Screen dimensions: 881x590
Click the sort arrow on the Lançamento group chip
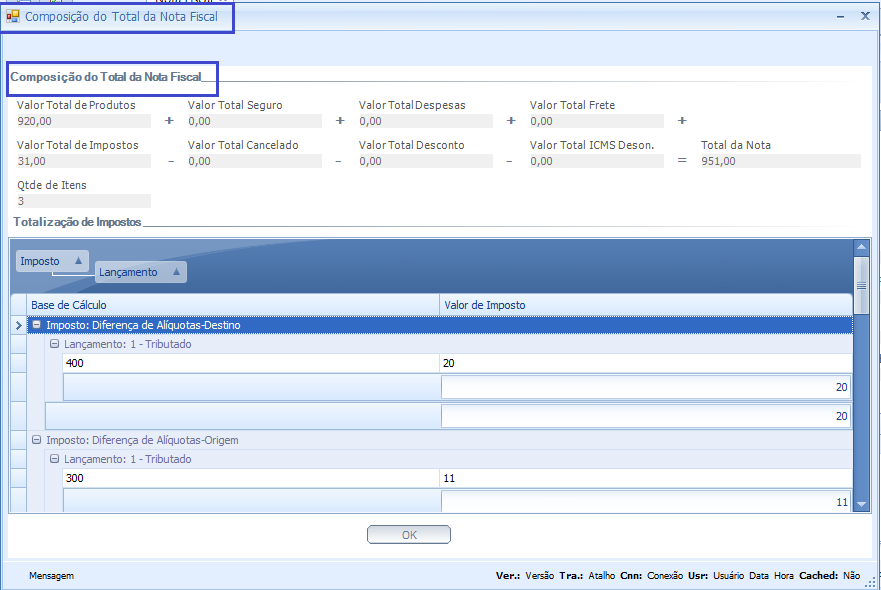click(x=176, y=272)
